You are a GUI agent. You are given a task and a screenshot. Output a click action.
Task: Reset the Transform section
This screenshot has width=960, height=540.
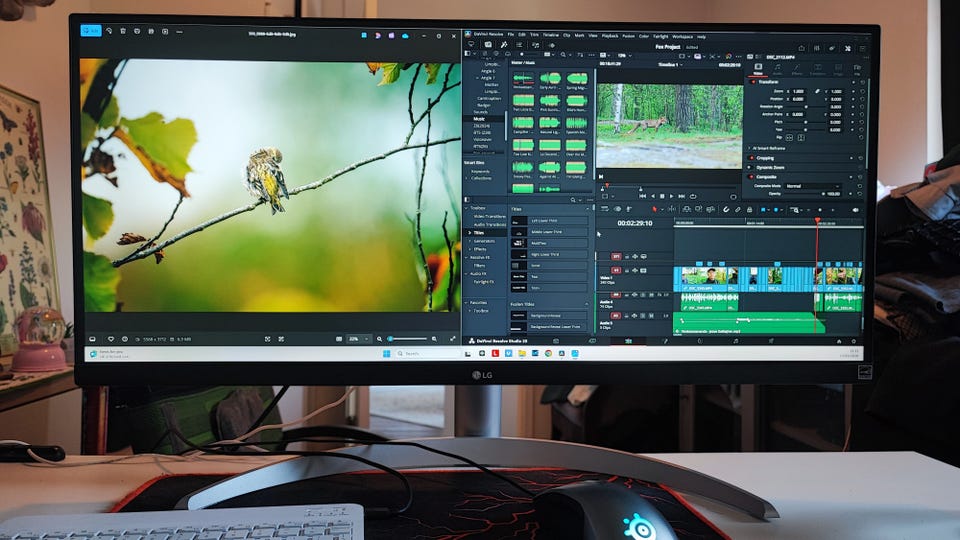862,82
